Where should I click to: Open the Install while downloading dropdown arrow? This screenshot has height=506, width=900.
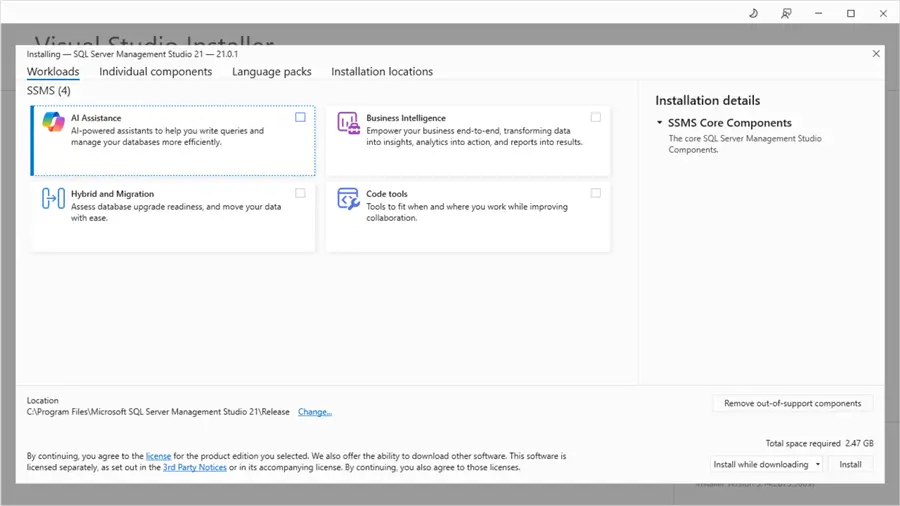[817, 464]
